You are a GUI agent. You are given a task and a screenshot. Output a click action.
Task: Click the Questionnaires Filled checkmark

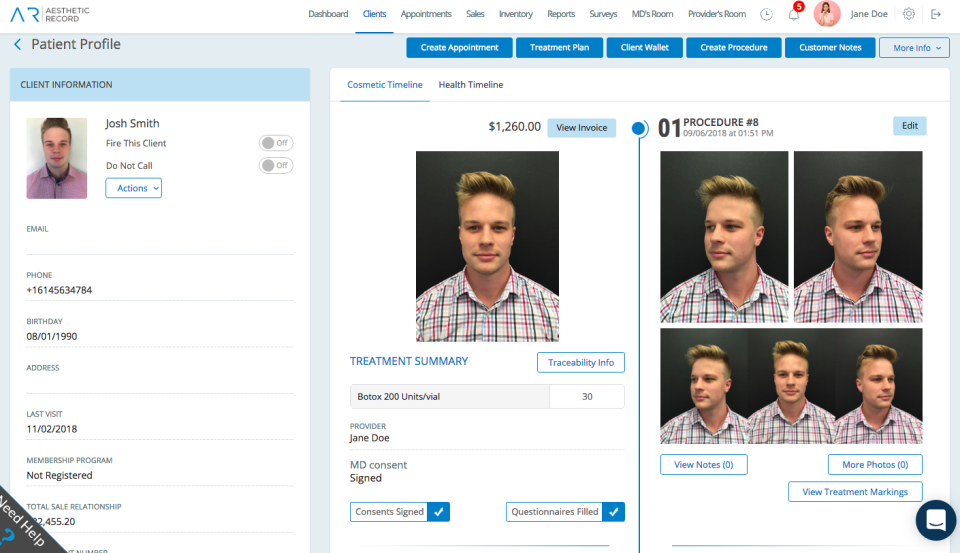pos(613,511)
